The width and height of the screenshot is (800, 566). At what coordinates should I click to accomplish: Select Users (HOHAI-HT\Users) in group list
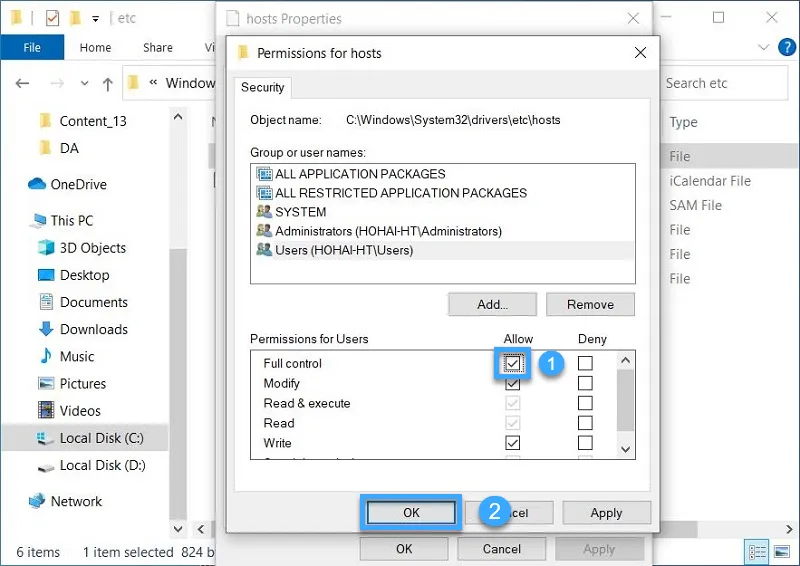pyautogui.click(x=442, y=250)
